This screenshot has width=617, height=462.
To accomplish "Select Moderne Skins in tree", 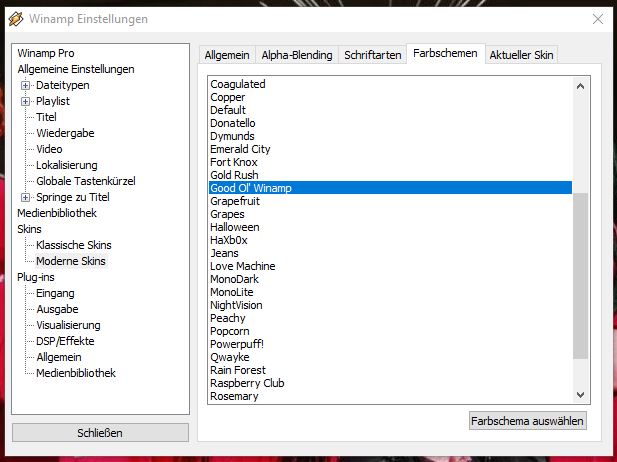I will tap(71, 261).
